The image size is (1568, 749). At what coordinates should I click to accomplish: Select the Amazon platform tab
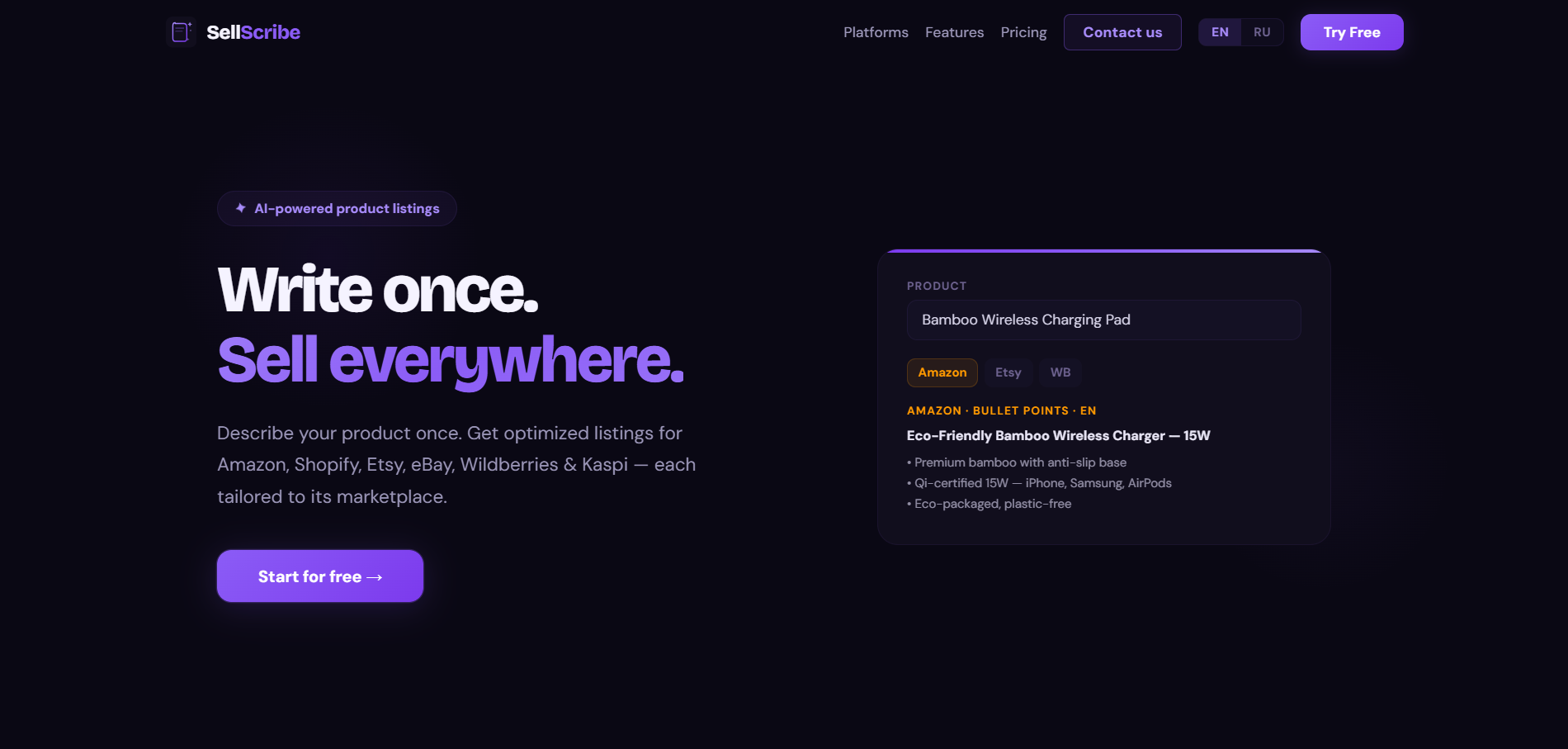(942, 372)
